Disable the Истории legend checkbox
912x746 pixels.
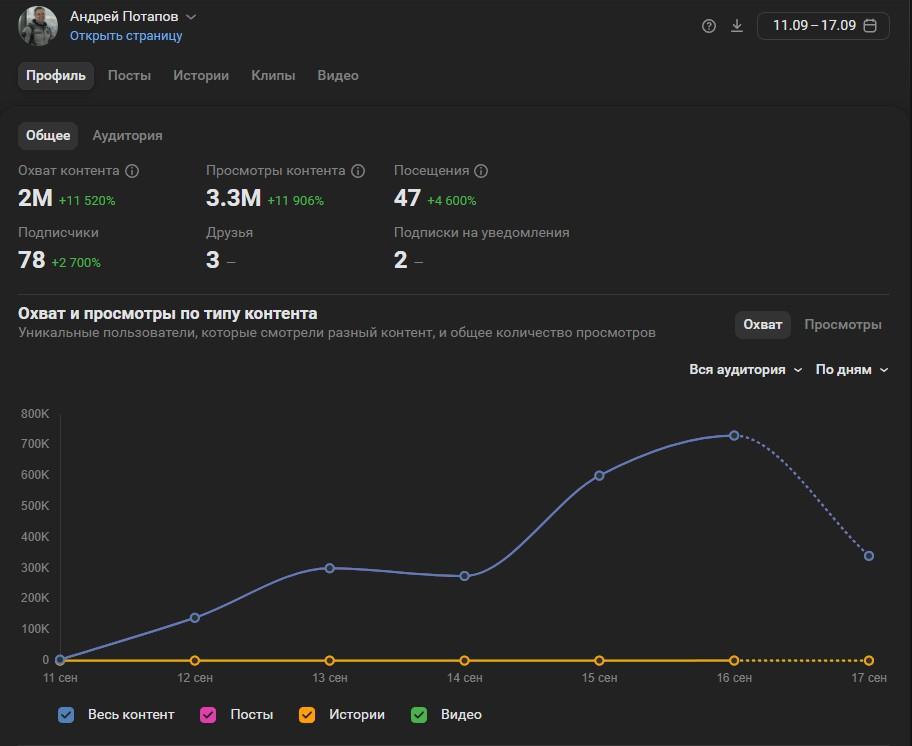coord(307,715)
